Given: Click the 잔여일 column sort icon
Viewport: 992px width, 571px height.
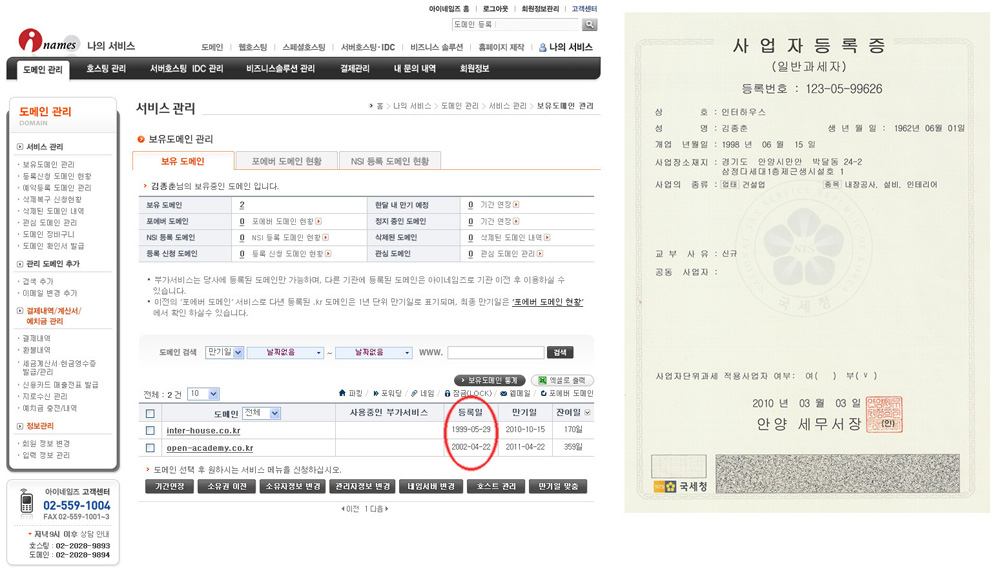Looking at the screenshot, I should [x=587, y=413].
